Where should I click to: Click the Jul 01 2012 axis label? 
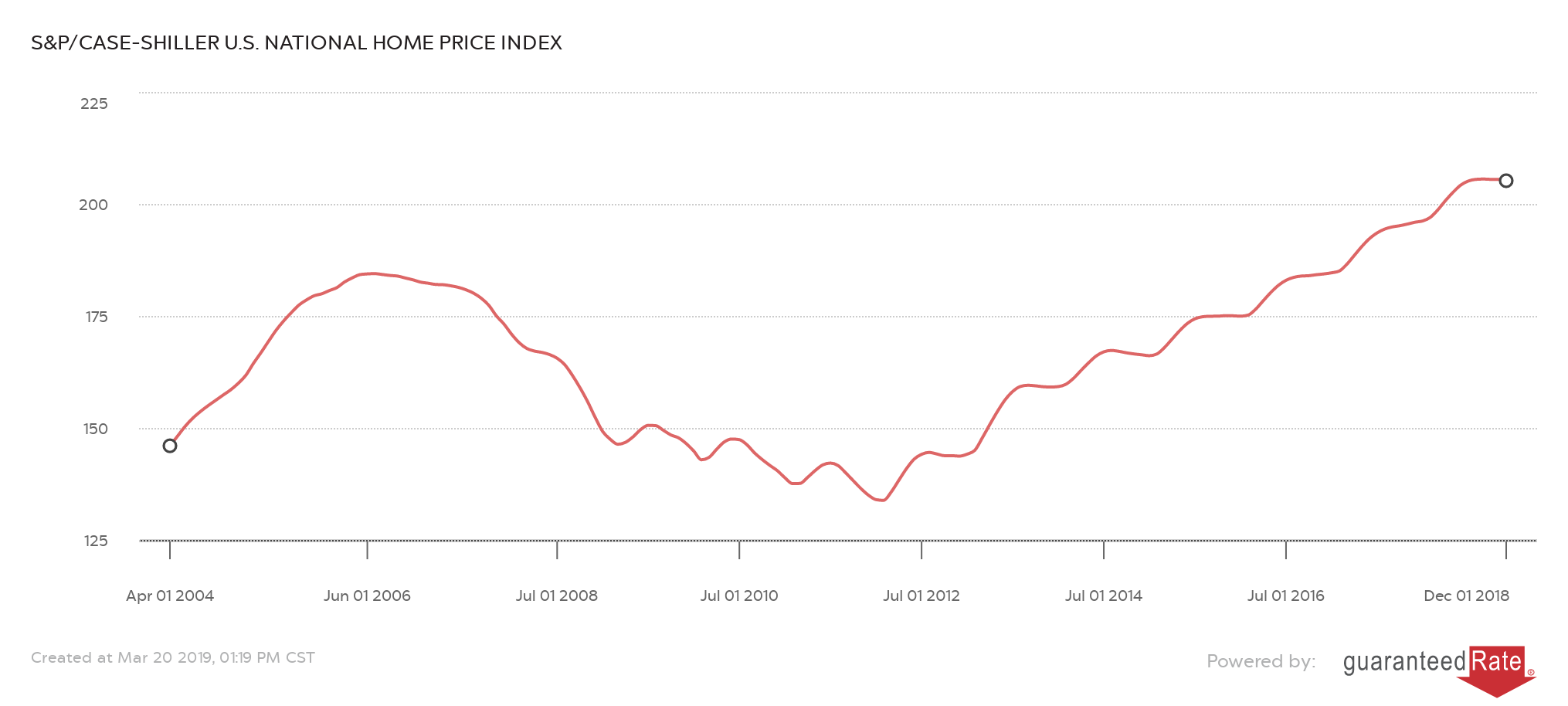pos(921,596)
